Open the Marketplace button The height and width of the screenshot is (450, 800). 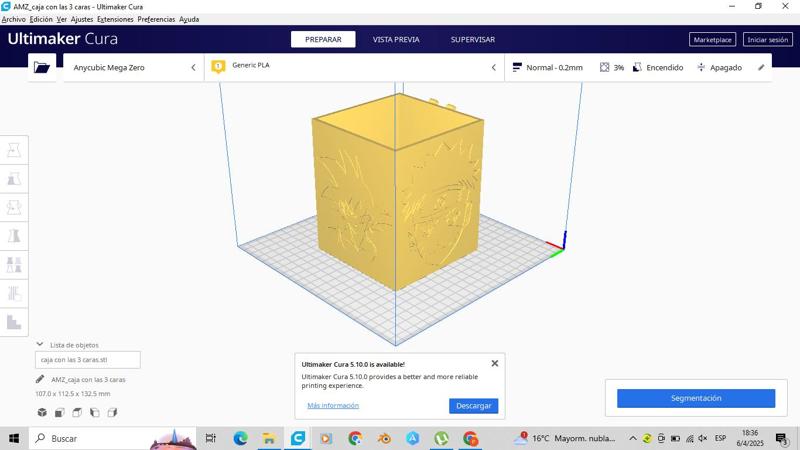[x=712, y=40]
